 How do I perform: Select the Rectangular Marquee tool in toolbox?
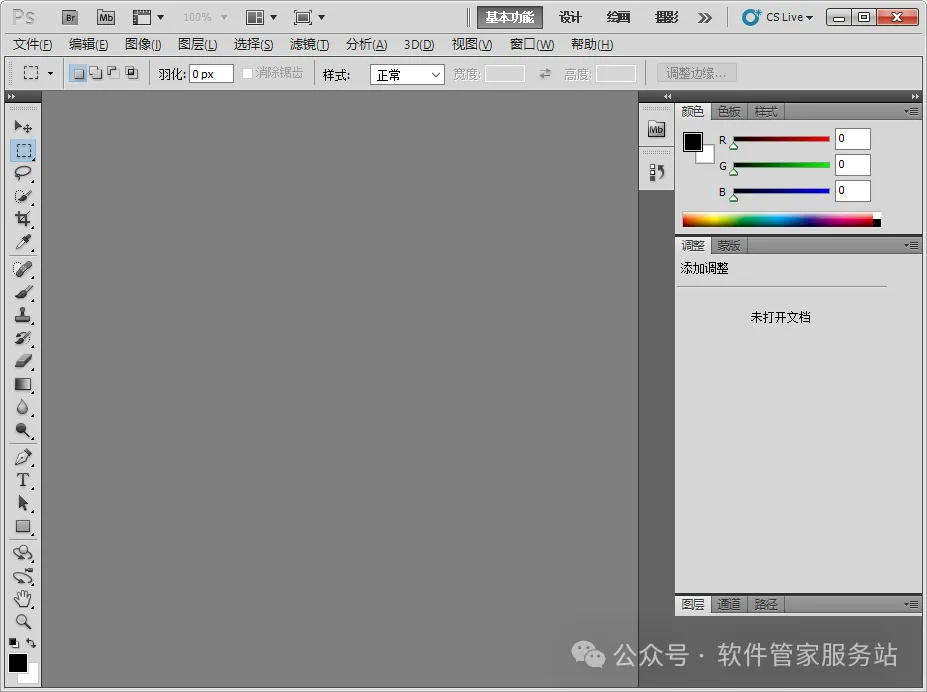23,150
